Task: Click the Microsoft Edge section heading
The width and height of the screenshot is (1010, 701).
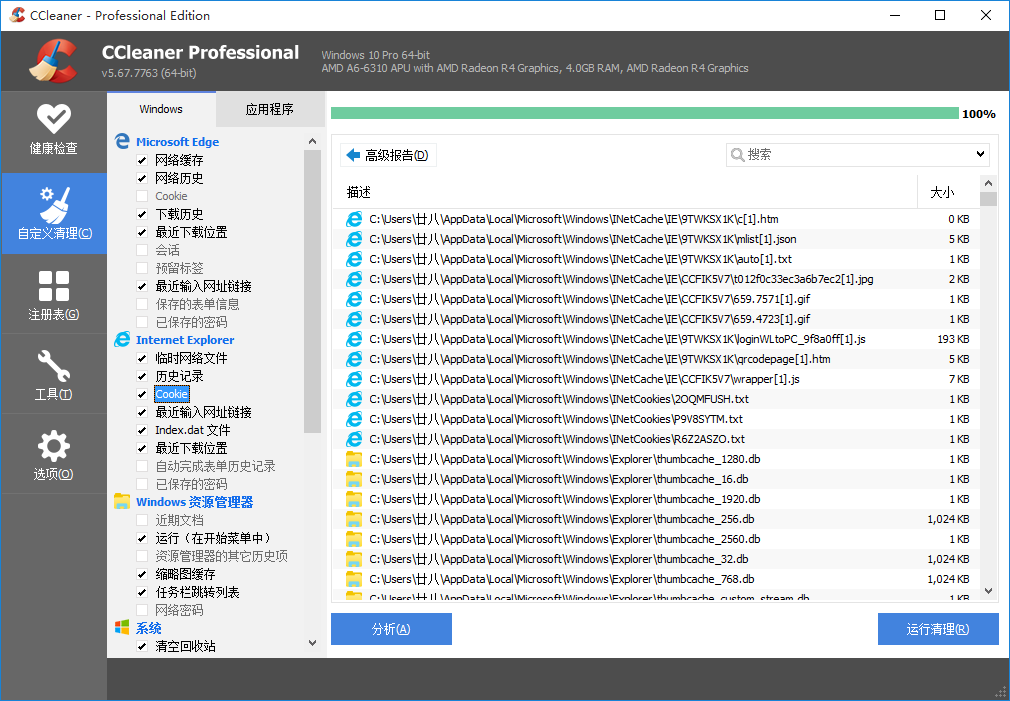Action: point(177,142)
